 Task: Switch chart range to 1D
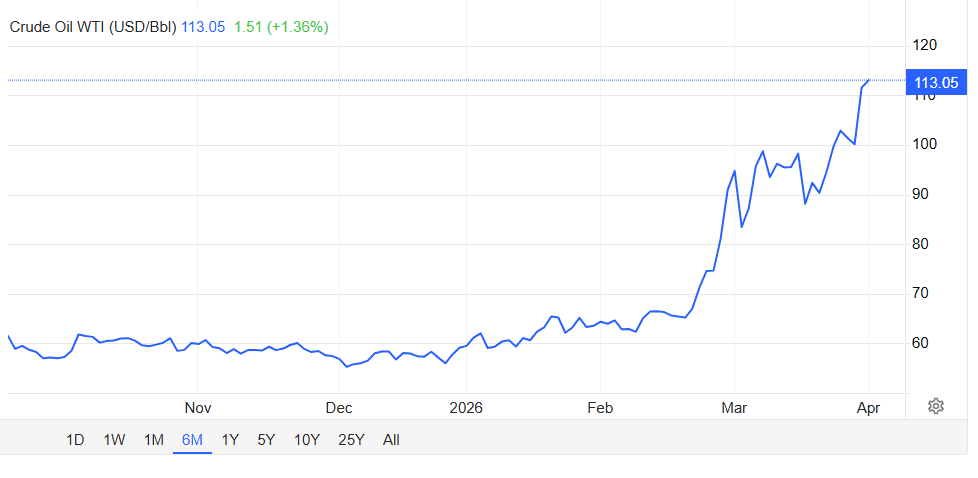tap(75, 440)
